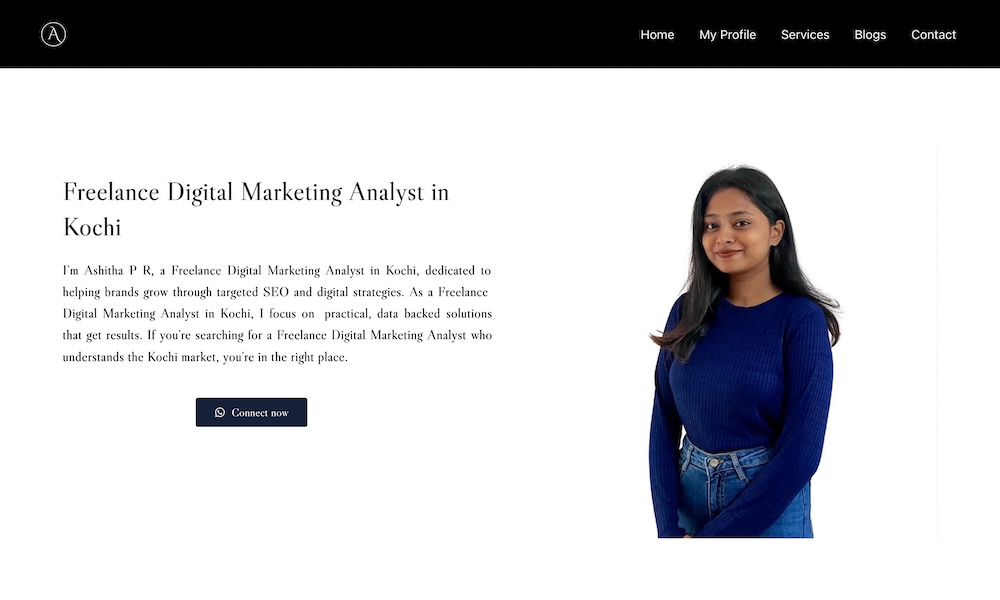Image resolution: width=1000 pixels, height=600 pixels.
Task: Click the word Marketing in the main heading
Action: click(291, 192)
